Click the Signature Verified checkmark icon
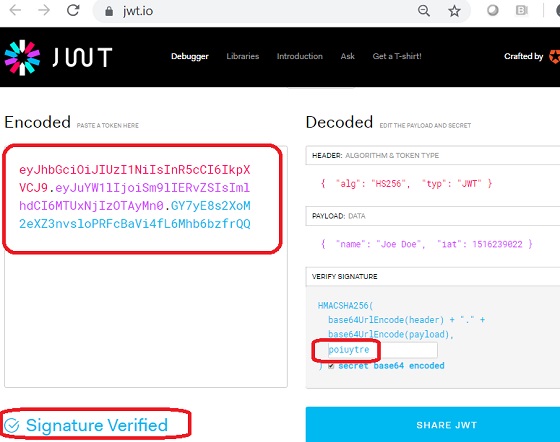560x442 pixels. pos(11,425)
